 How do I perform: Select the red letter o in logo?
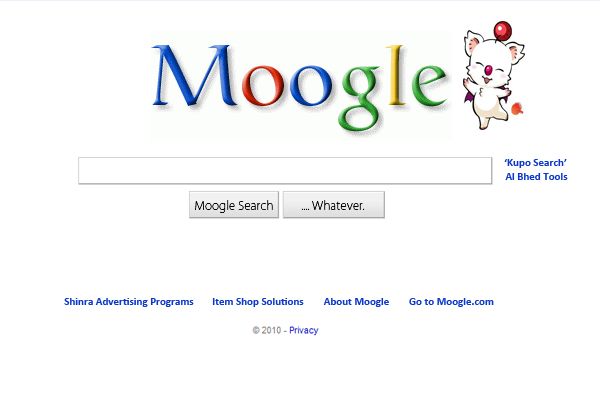point(264,86)
